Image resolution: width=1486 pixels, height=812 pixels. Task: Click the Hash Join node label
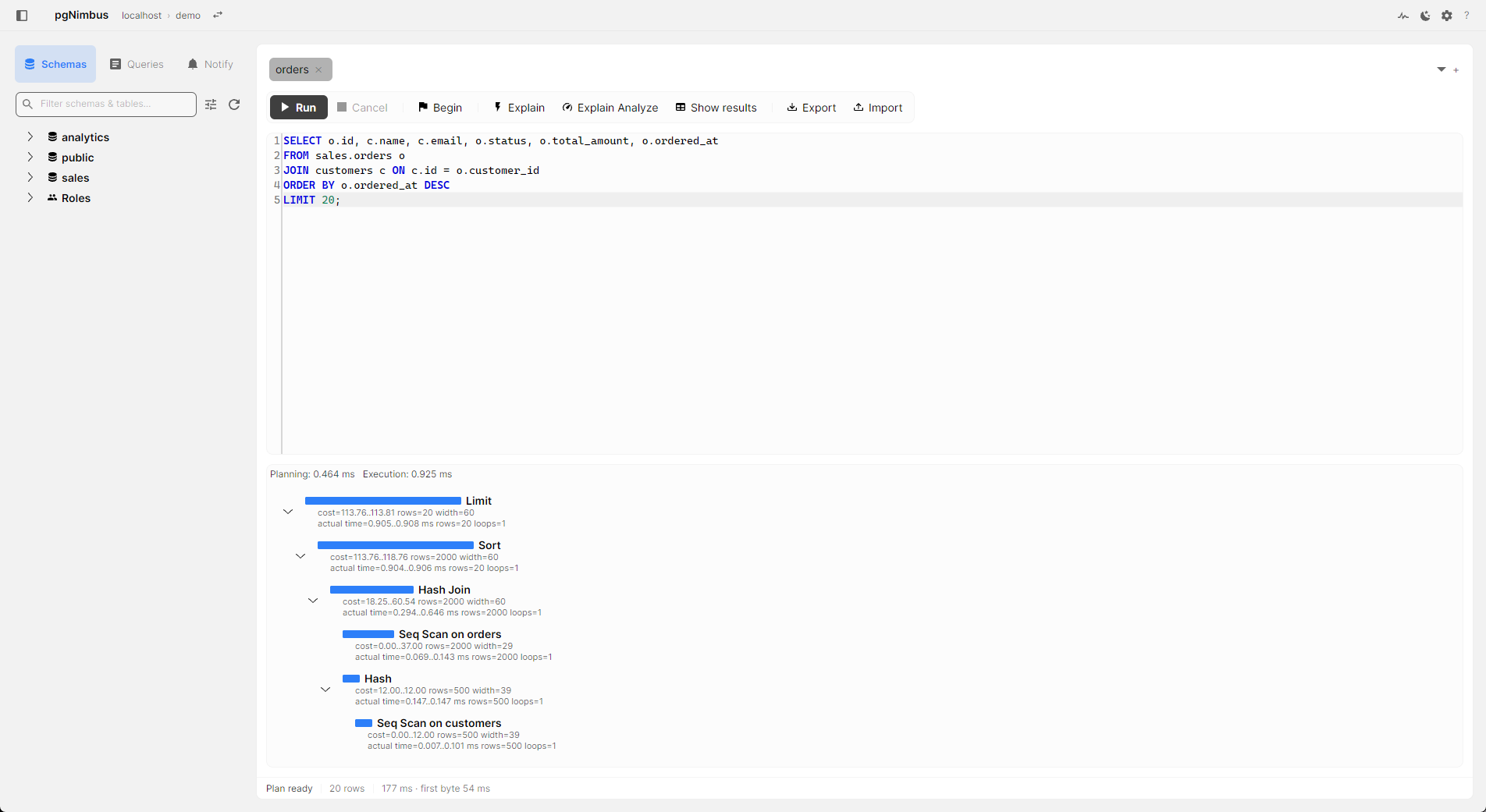(444, 590)
